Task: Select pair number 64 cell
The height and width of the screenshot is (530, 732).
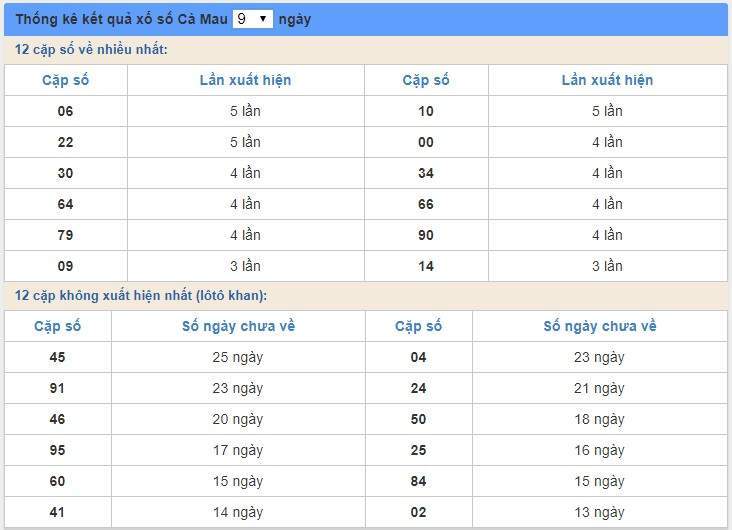Action: 66,204
